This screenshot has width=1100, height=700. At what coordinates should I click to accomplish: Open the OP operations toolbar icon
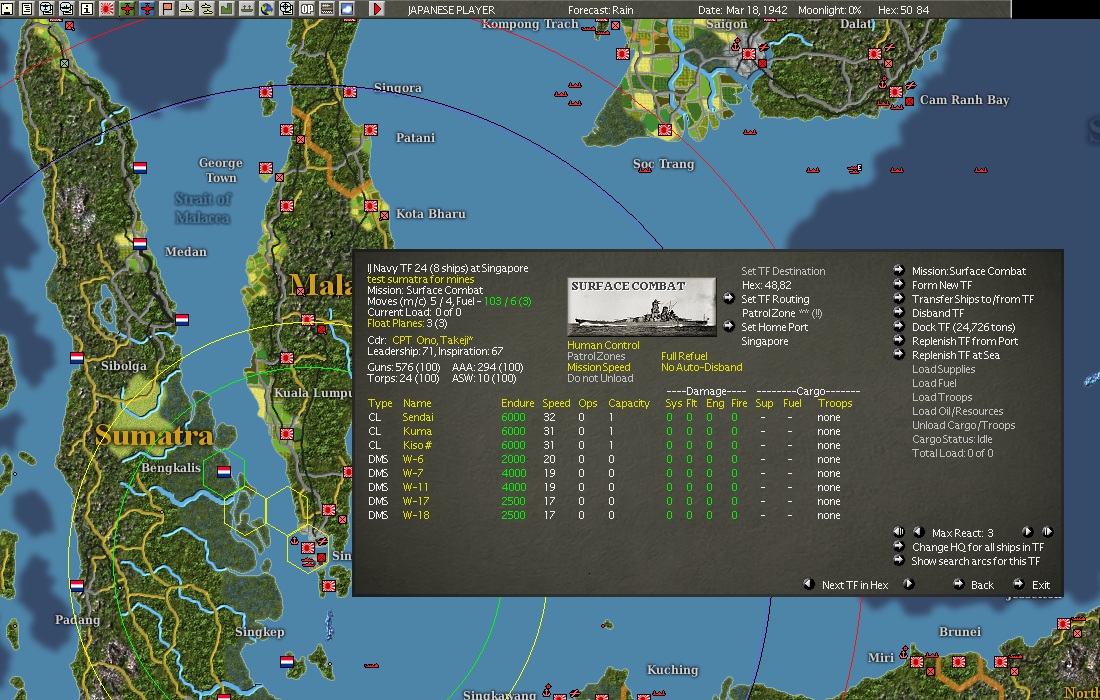[307, 9]
